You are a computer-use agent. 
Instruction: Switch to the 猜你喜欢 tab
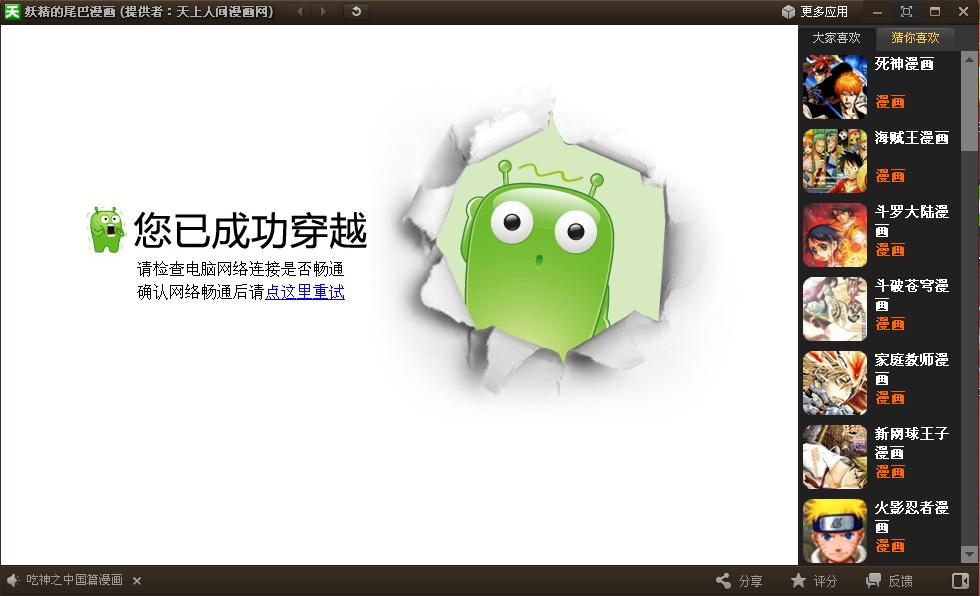(x=915, y=38)
